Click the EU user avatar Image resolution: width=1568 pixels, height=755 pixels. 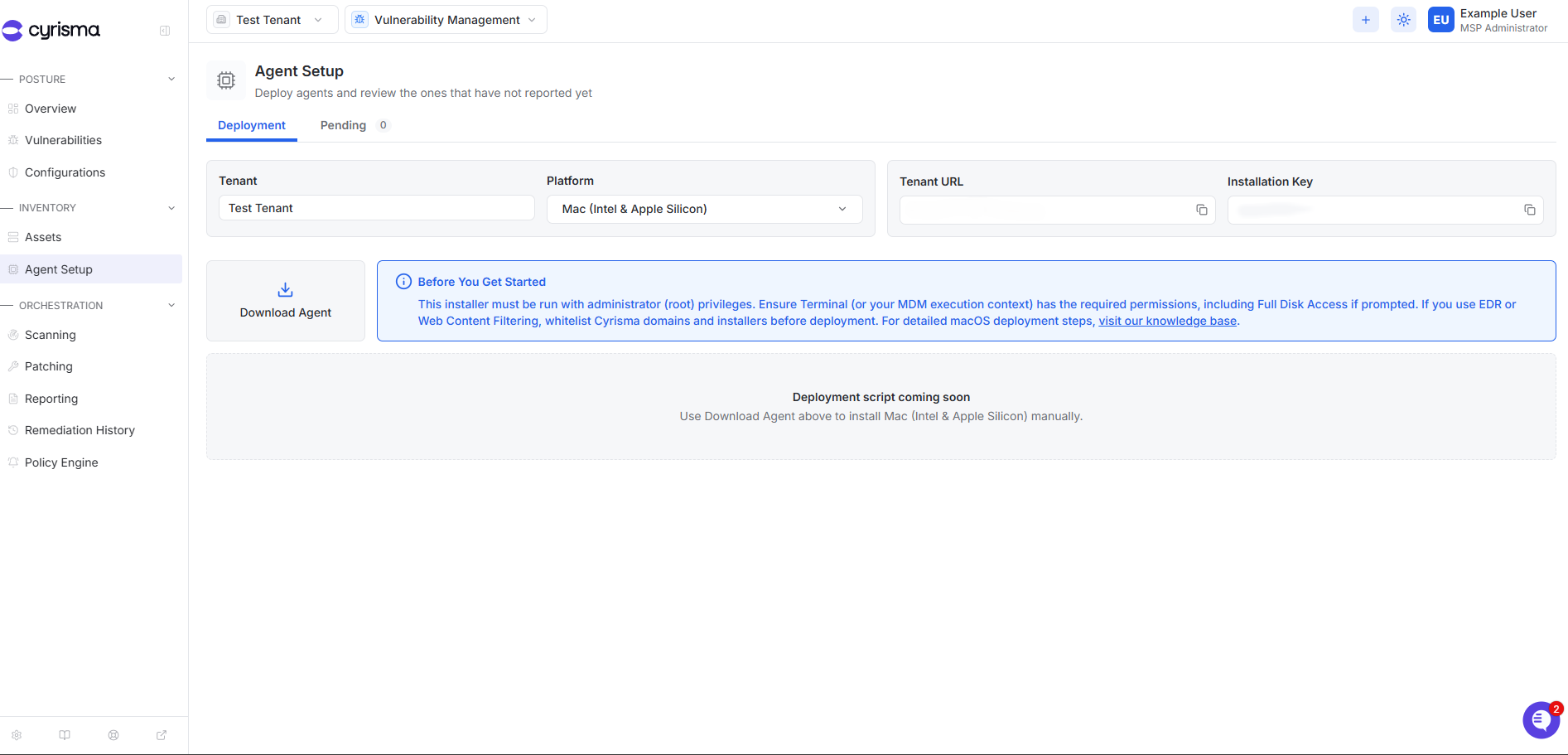tap(1440, 20)
